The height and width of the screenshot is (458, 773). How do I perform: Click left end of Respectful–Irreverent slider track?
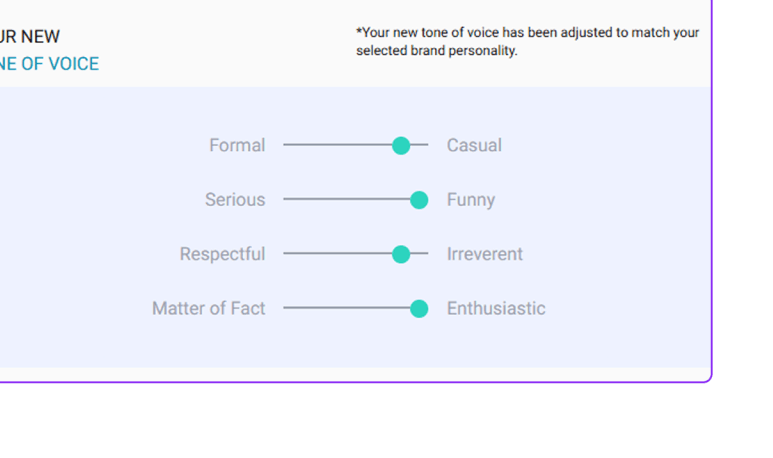pos(286,255)
